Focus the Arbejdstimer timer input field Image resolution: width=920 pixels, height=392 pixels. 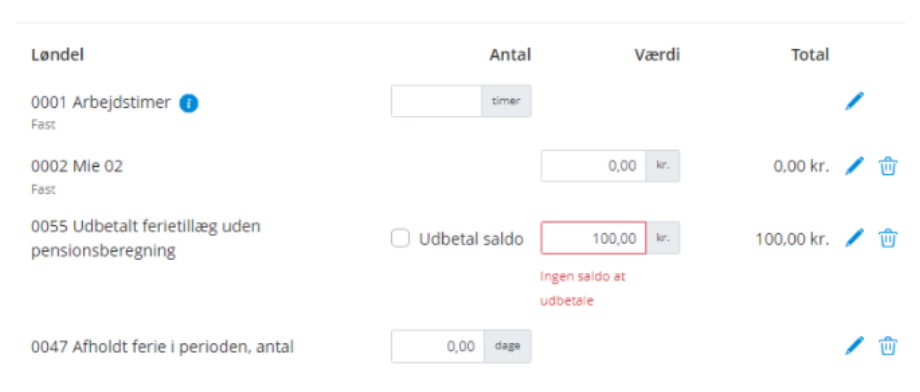click(437, 102)
